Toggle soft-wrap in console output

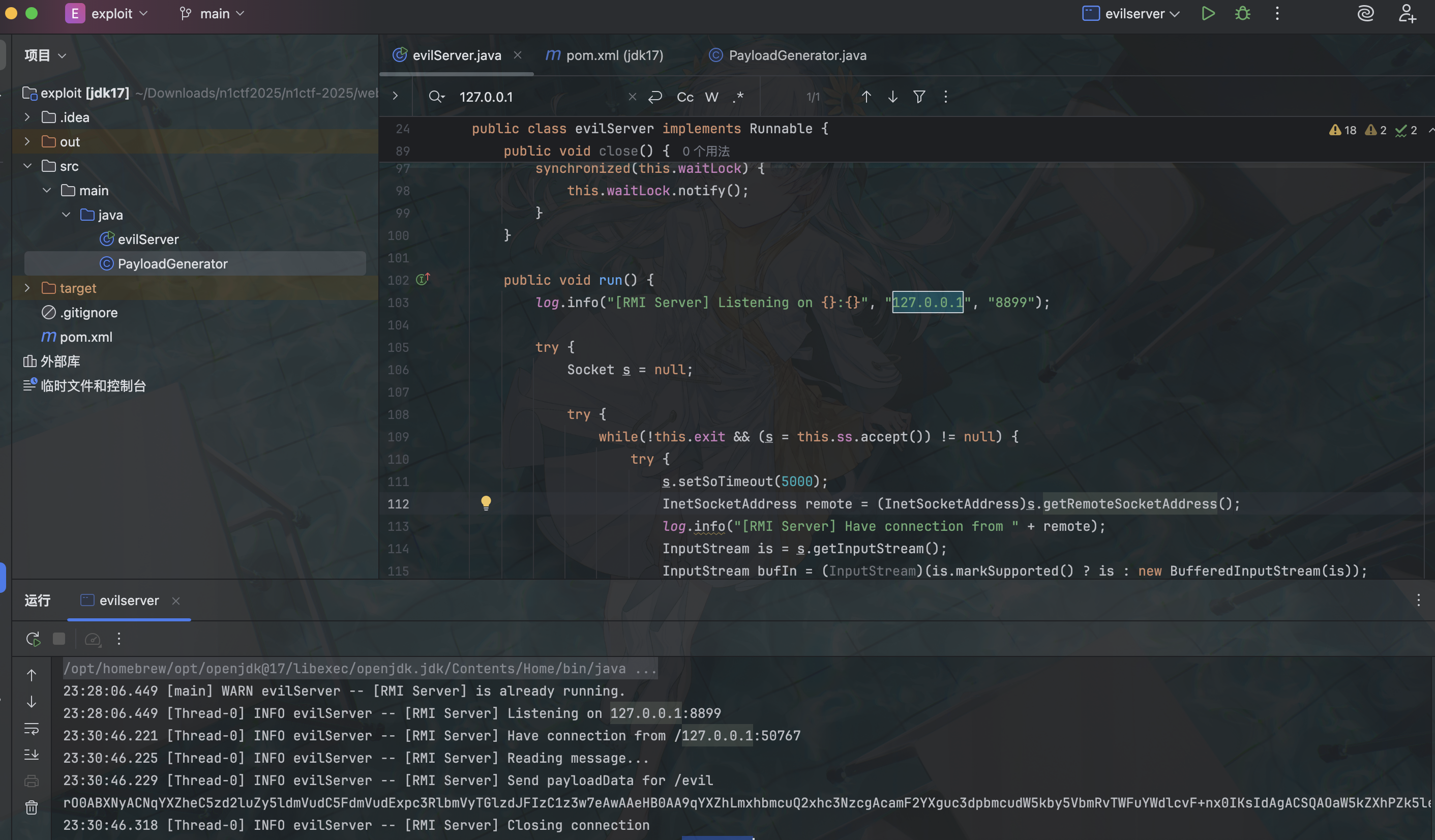32,728
